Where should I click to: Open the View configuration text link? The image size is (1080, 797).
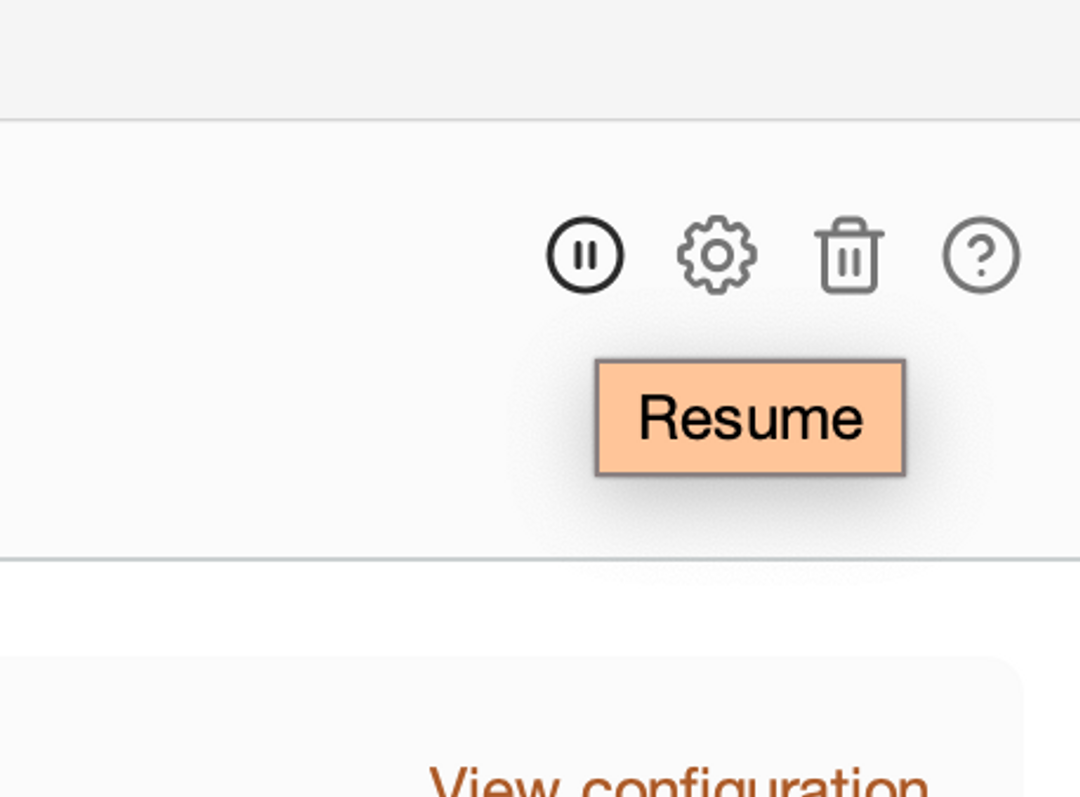point(678,782)
